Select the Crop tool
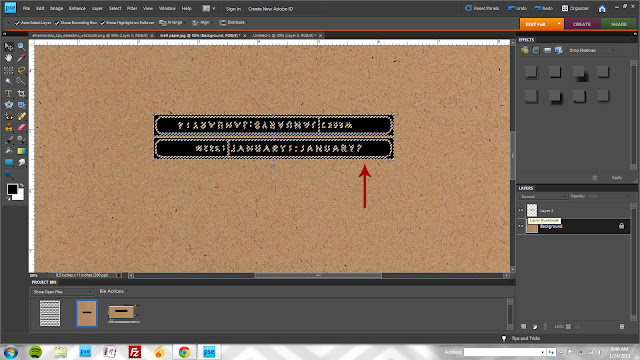 [21, 93]
